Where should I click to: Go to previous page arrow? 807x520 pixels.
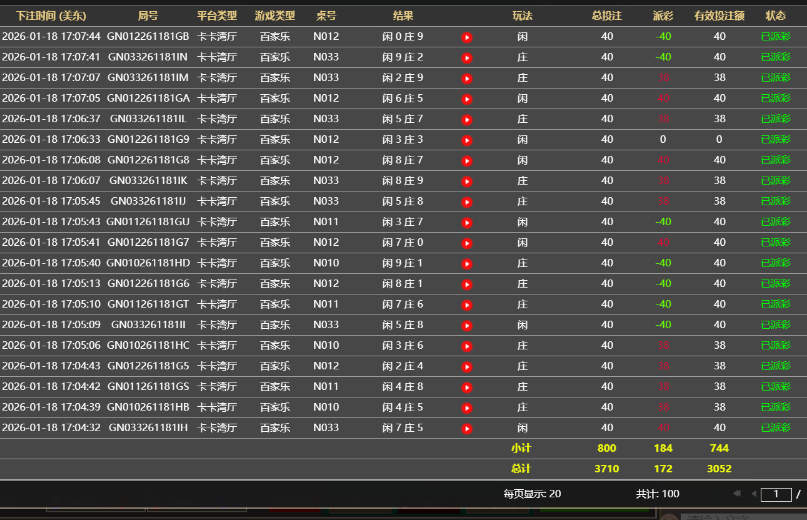752,494
